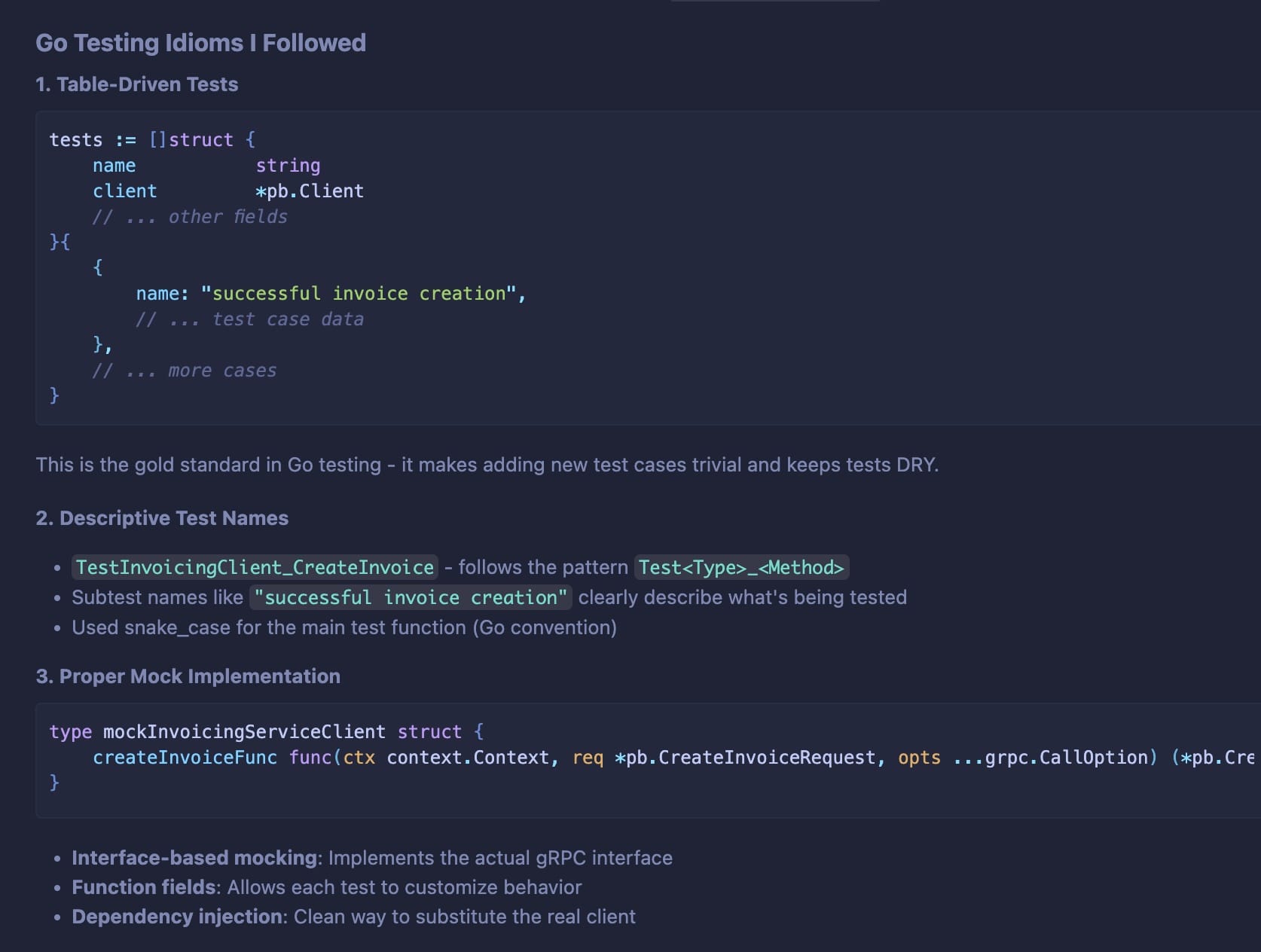Click the "Used snake_case for the main test function" bullet

pyautogui.click(x=343, y=627)
